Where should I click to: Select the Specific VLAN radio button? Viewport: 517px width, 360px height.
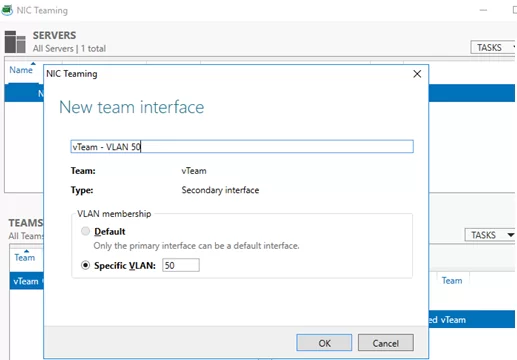click(85, 265)
